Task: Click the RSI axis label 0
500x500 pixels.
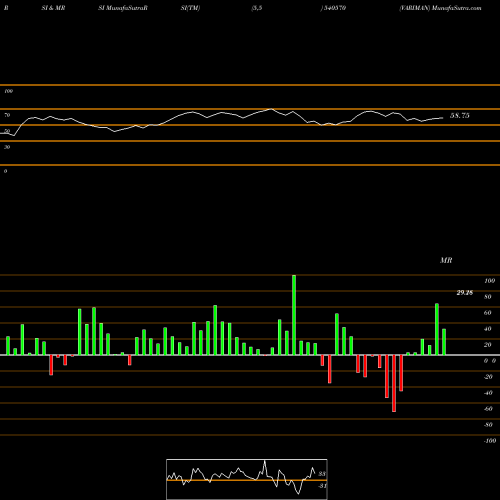Action: [x=5, y=171]
